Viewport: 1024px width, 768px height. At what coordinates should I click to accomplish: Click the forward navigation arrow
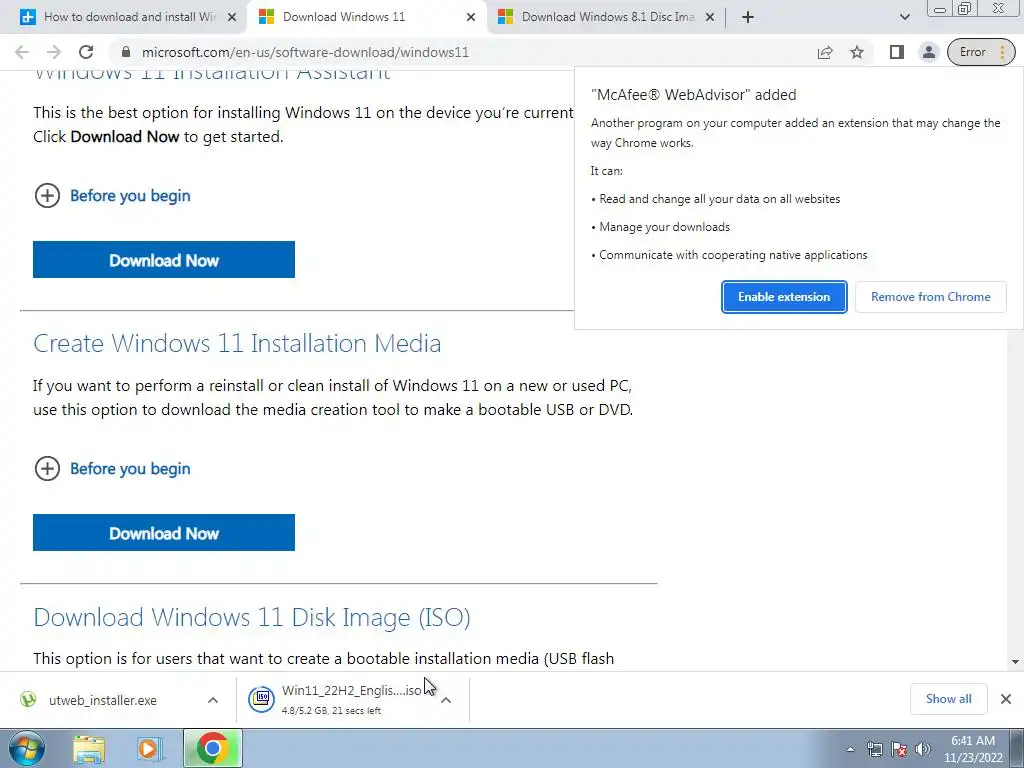point(54,52)
